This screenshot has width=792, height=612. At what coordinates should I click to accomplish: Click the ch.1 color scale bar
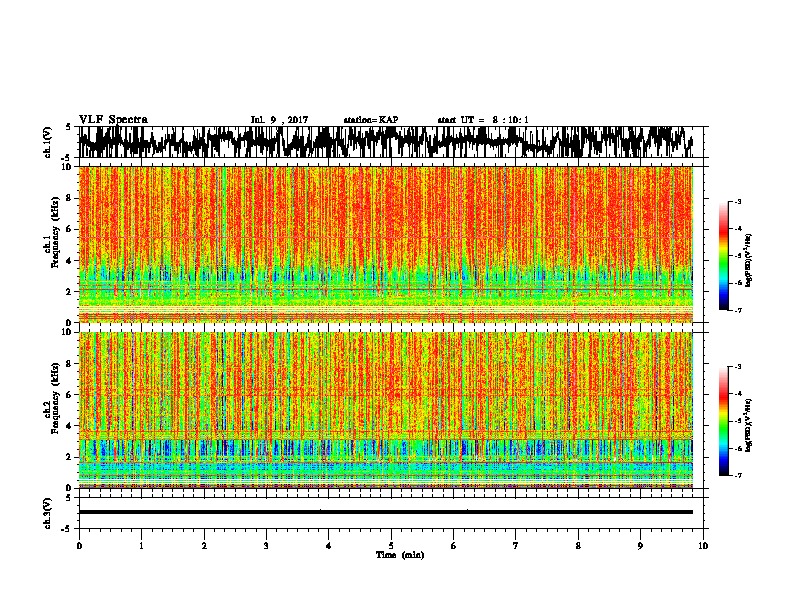click(x=723, y=256)
